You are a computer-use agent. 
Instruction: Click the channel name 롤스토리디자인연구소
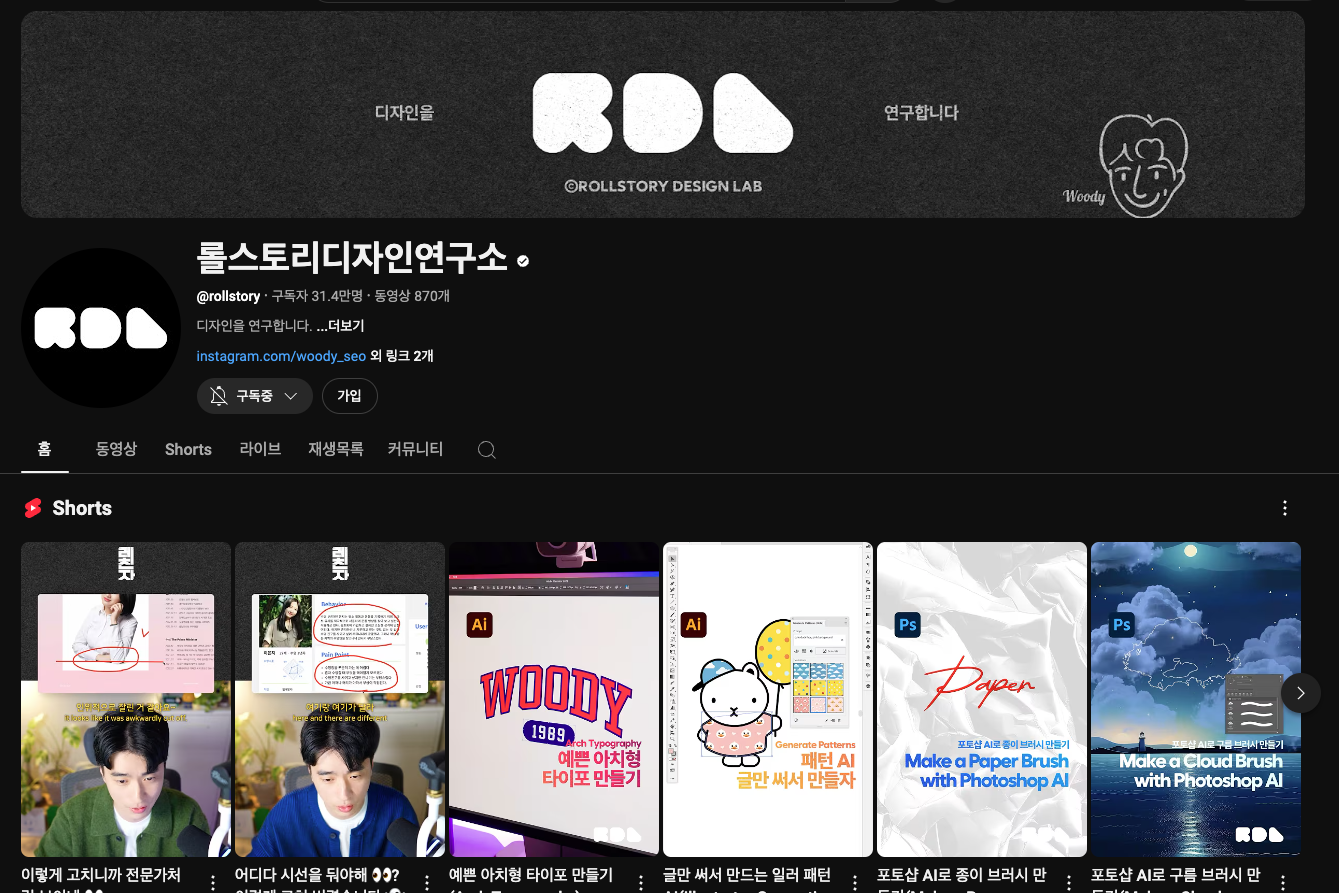[x=352, y=259]
